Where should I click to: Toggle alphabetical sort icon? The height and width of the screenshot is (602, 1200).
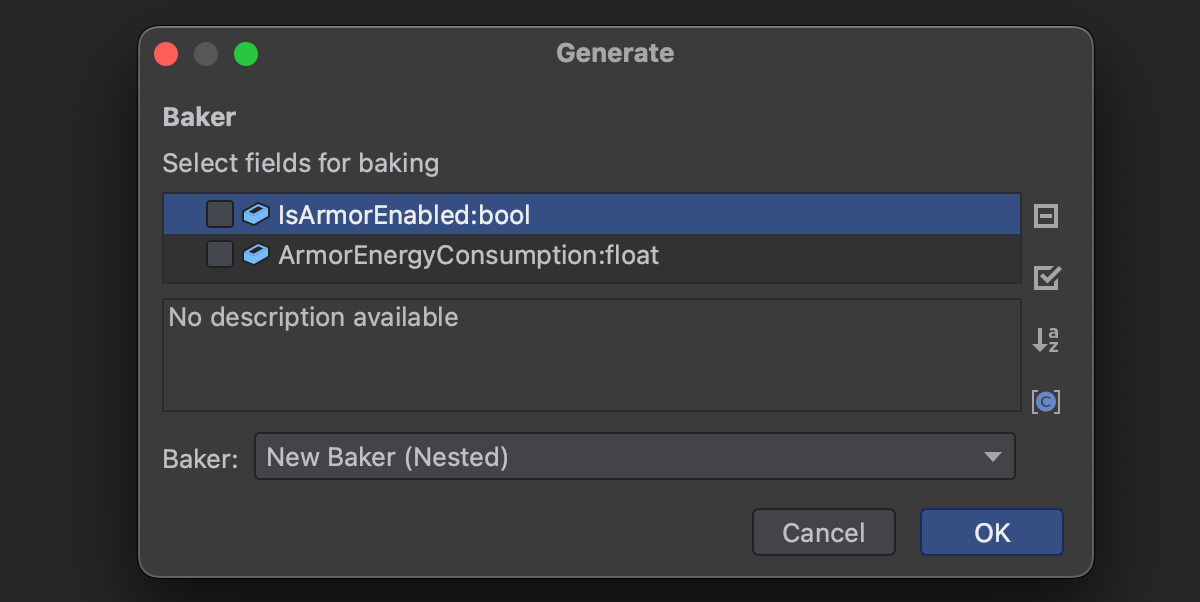point(1046,340)
